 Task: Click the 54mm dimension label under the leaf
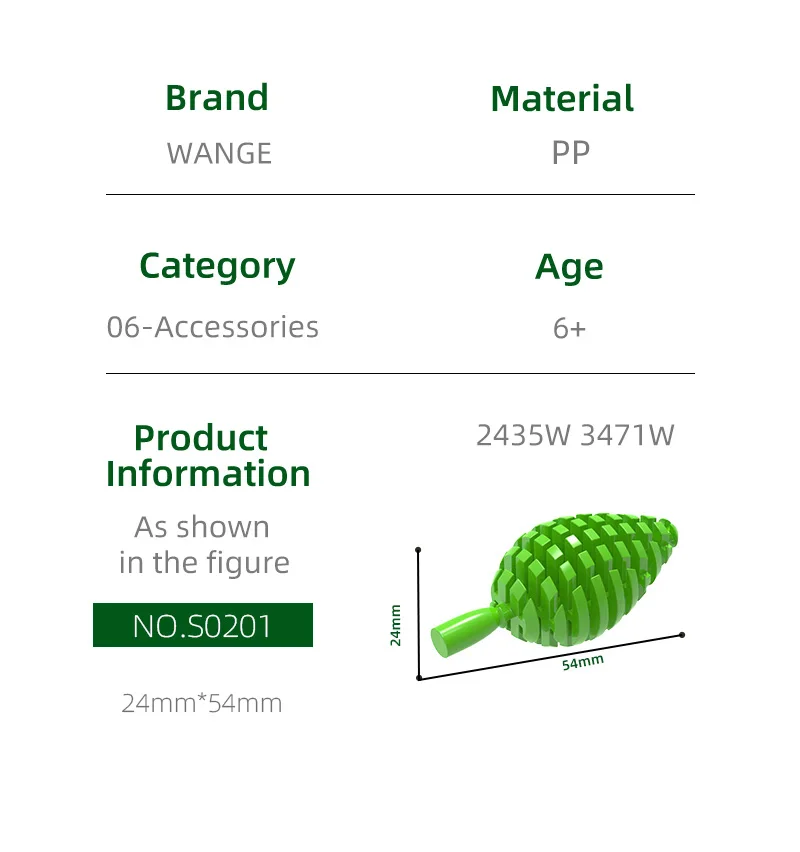[582, 661]
